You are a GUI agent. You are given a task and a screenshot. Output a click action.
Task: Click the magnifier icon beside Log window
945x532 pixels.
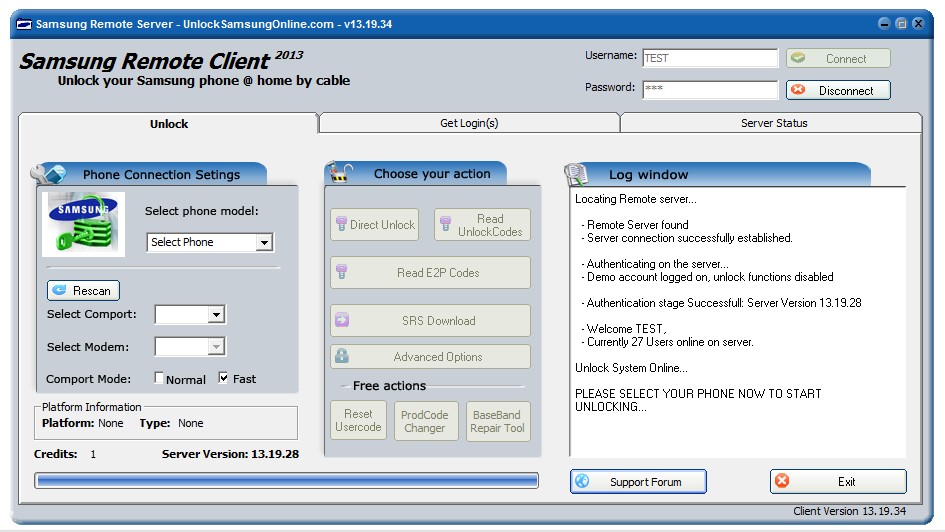576,174
